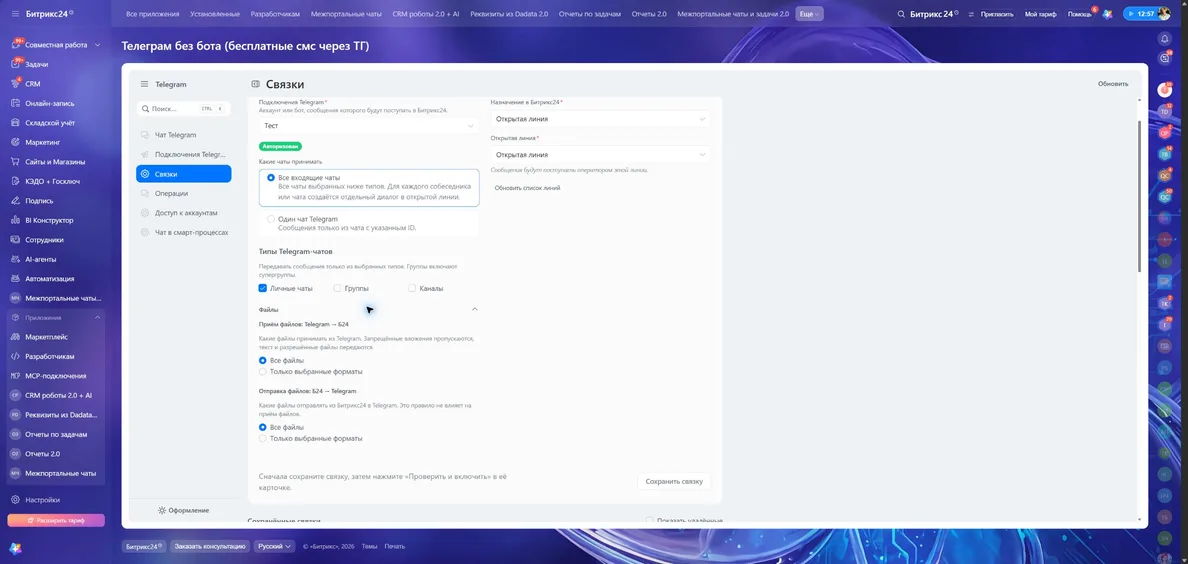Click Обновить in the panel header
The image size is (1188, 564).
tap(1113, 84)
